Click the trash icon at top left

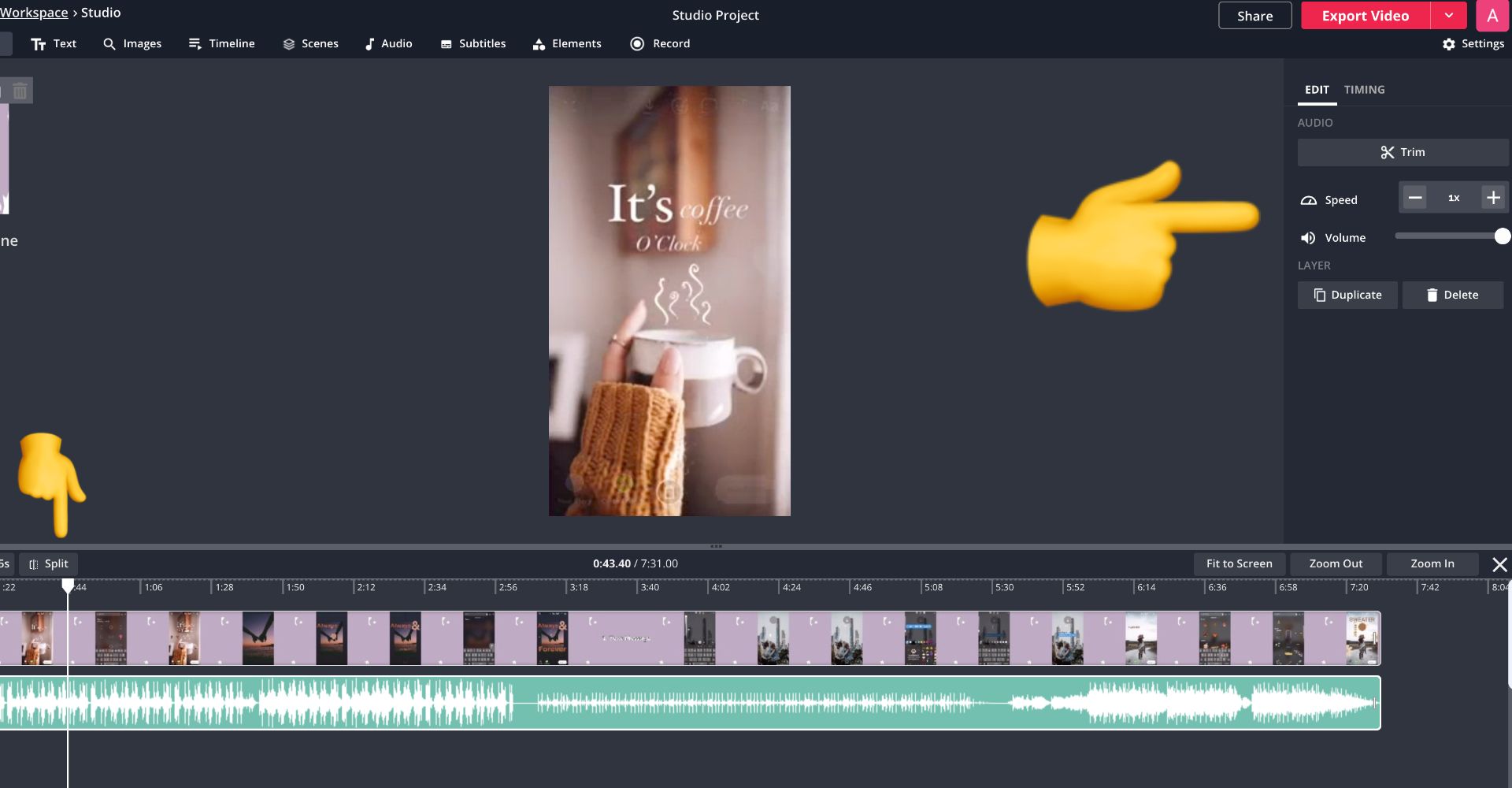pyautogui.click(x=20, y=91)
